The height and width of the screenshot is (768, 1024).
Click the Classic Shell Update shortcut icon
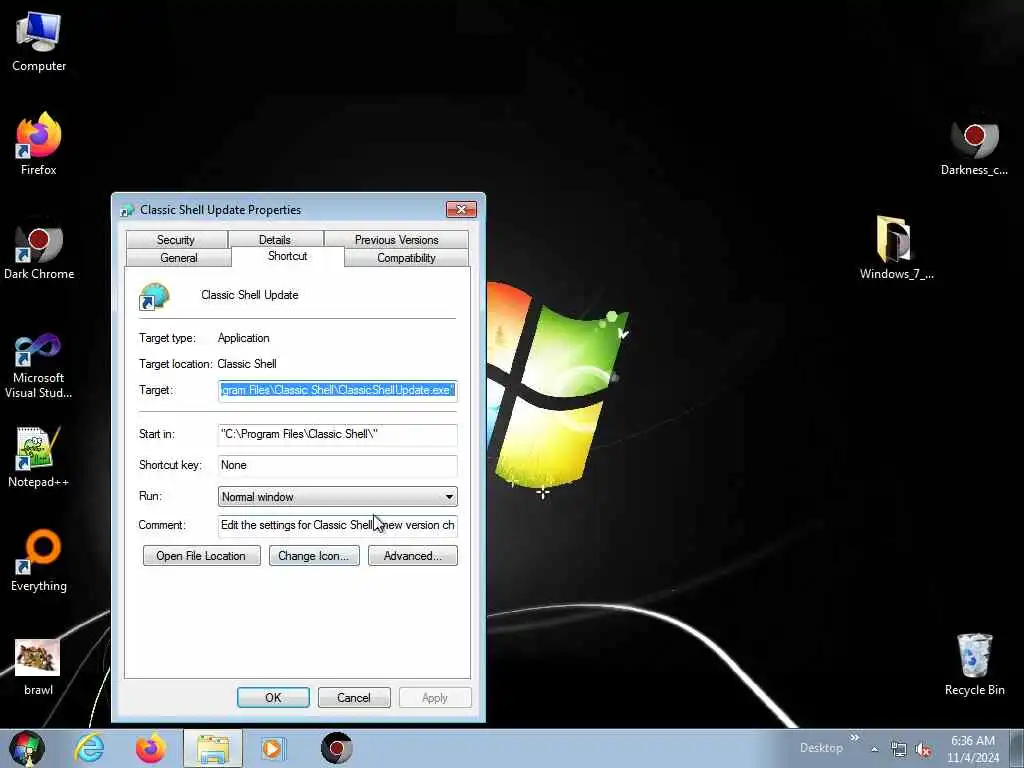click(x=154, y=296)
